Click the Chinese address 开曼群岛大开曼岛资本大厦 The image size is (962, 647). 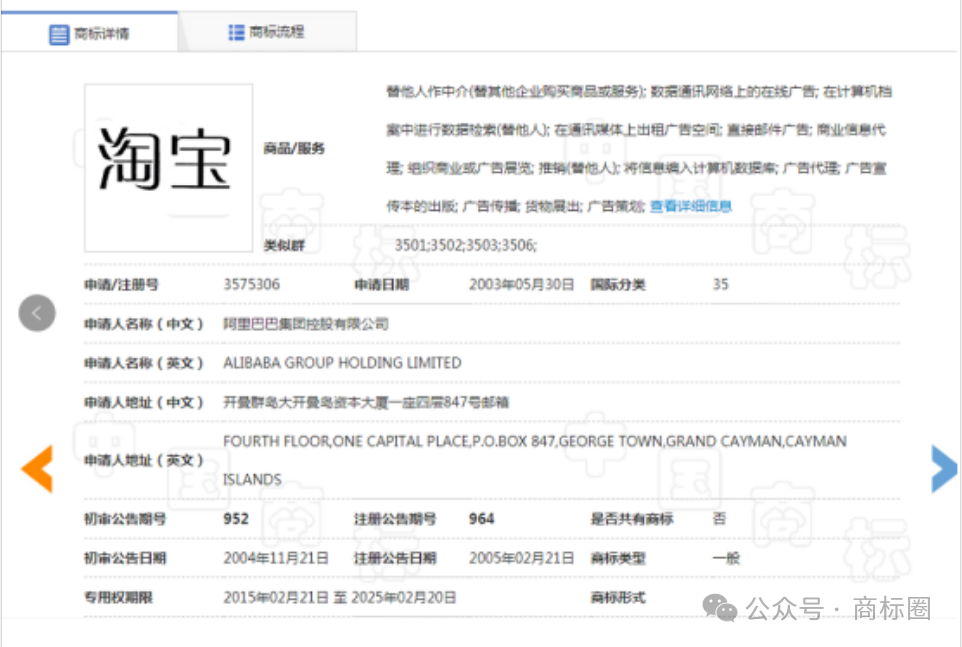pos(366,402)
